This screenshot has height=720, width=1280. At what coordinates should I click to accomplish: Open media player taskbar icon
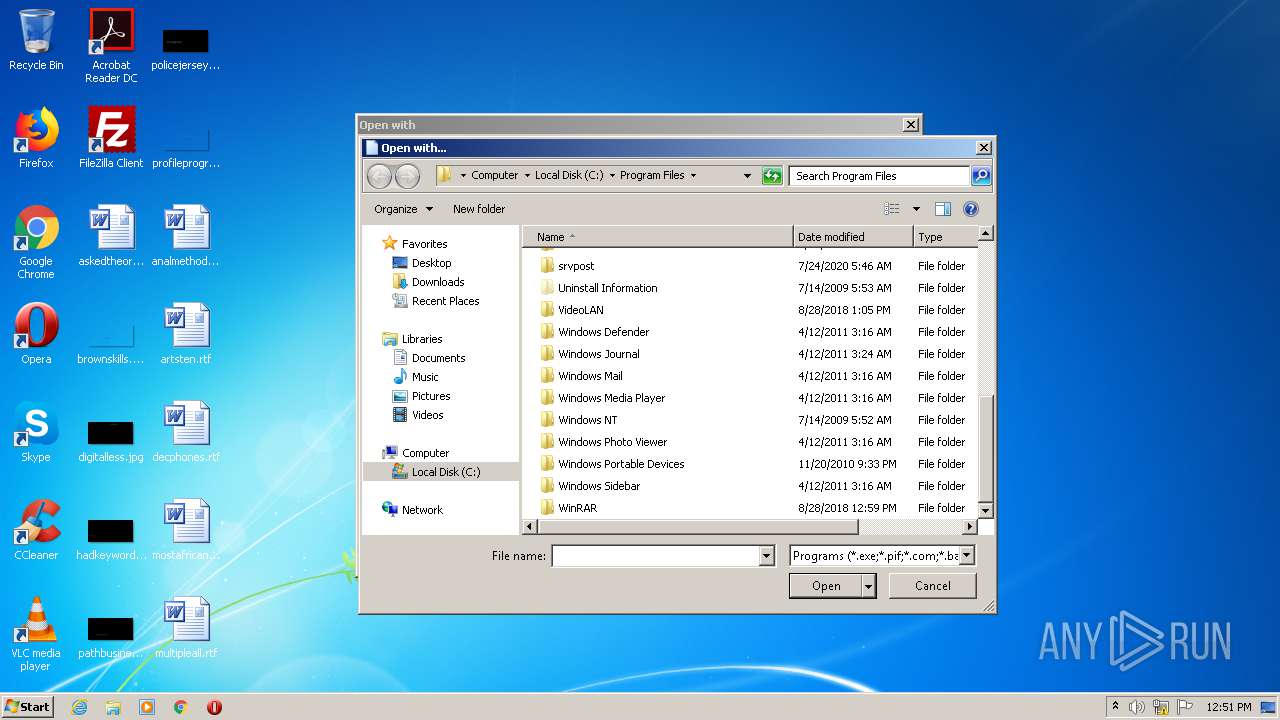[147, 707]
